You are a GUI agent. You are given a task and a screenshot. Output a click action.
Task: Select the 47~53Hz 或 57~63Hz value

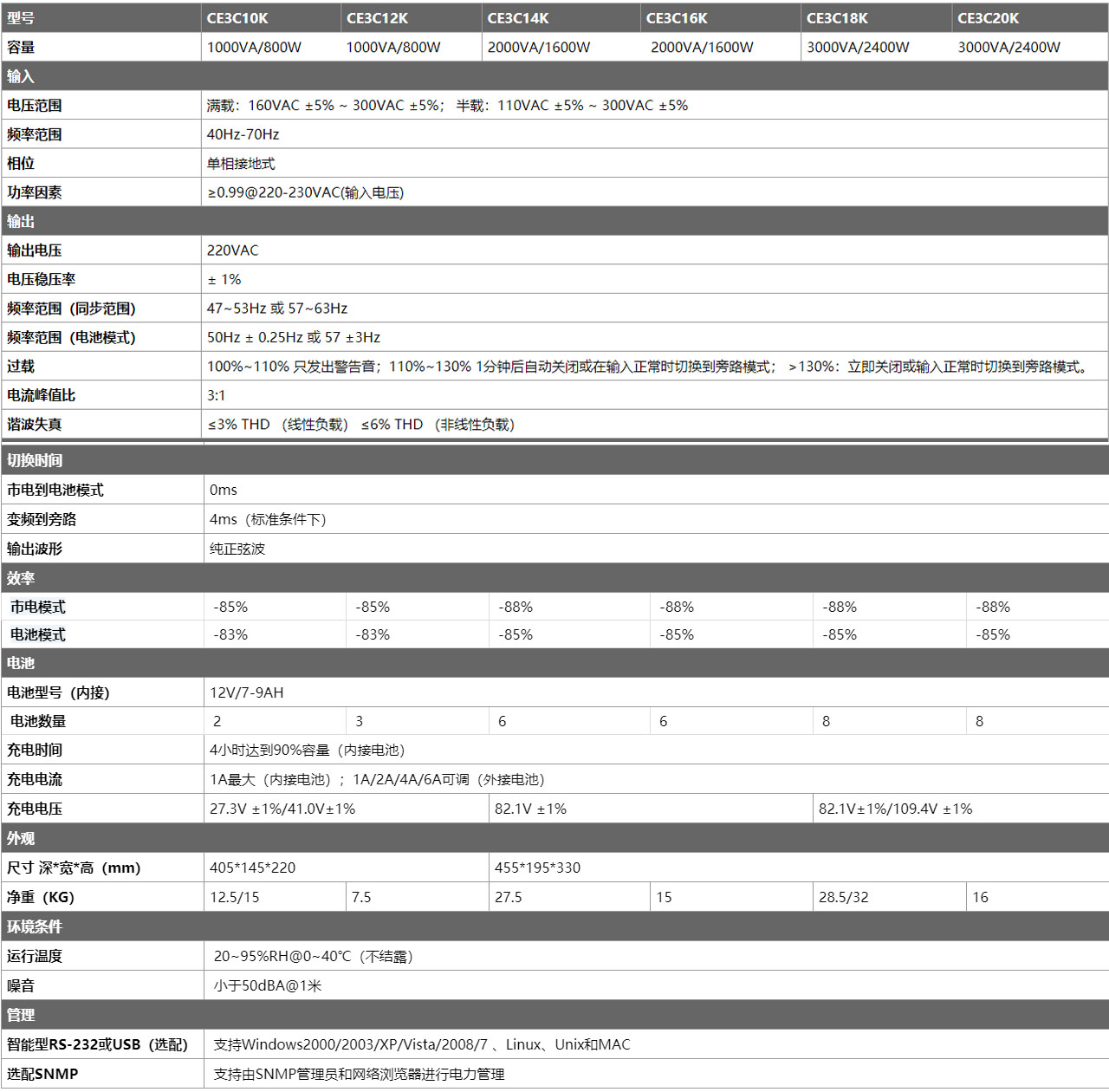277,309
